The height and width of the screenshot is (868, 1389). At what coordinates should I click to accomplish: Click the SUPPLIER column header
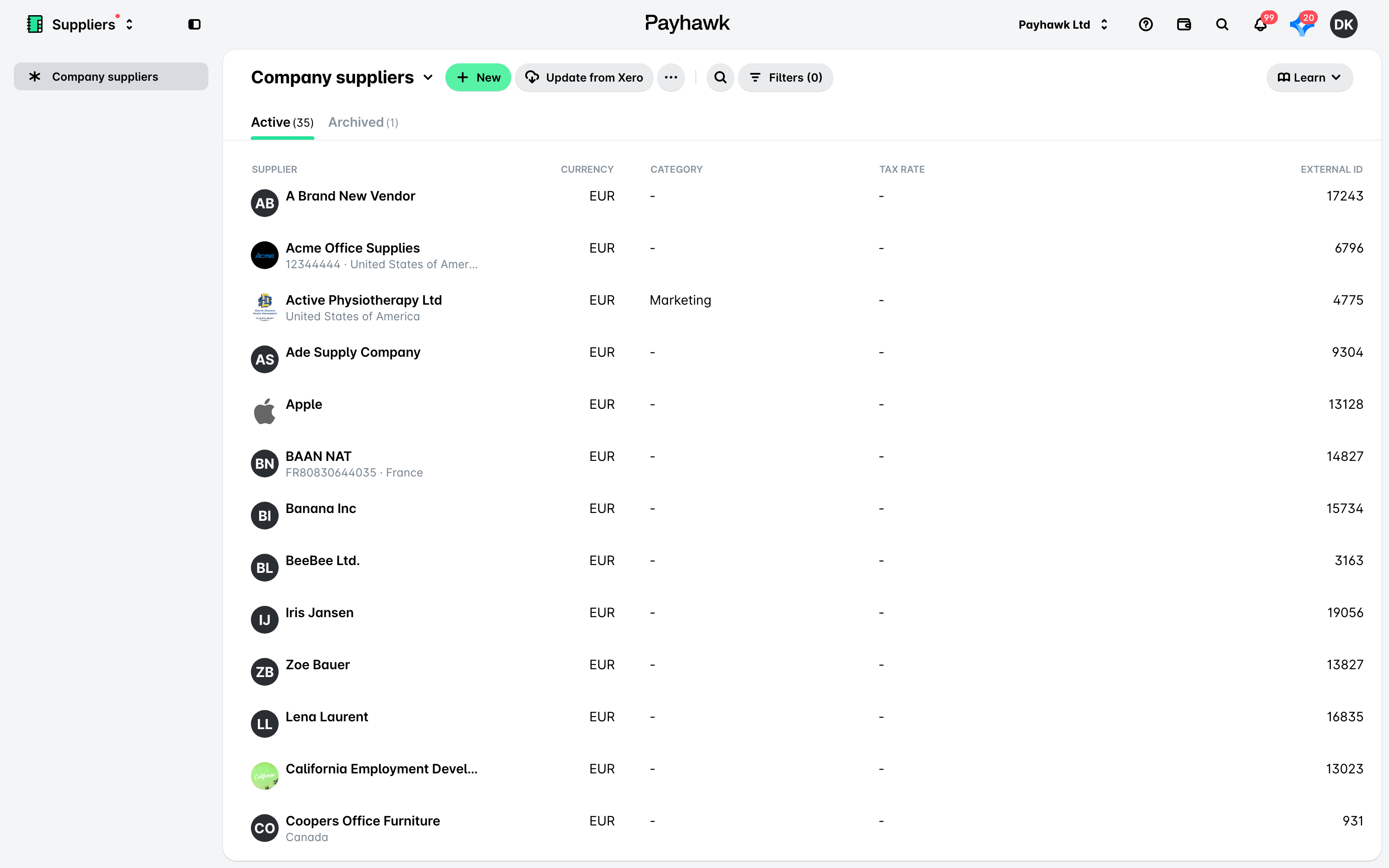[x=274, y=169]
